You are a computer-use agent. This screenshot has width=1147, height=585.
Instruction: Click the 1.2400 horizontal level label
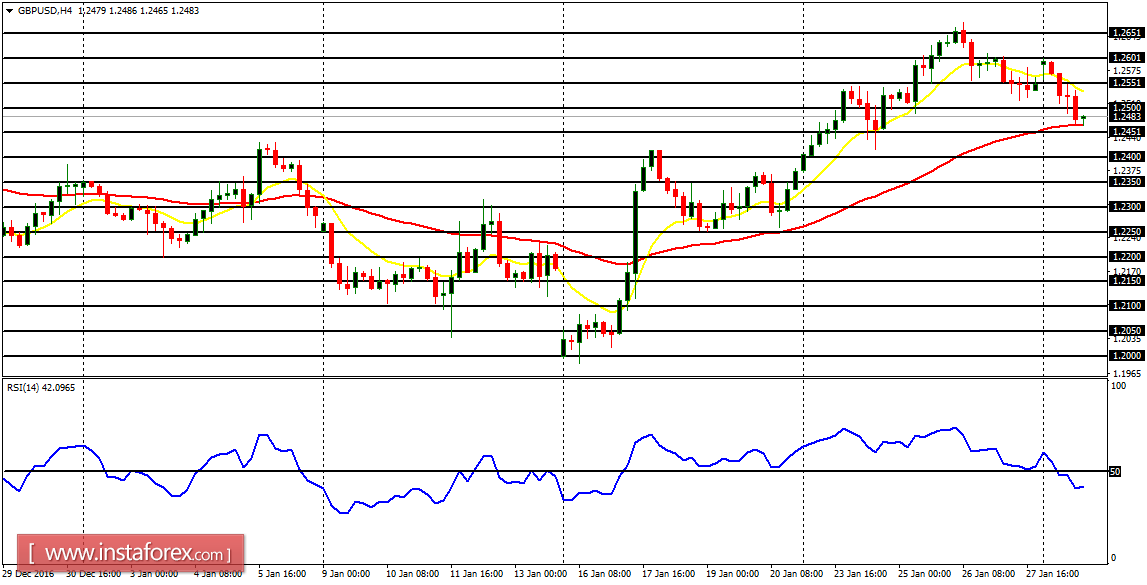[x=1126, y=157]
